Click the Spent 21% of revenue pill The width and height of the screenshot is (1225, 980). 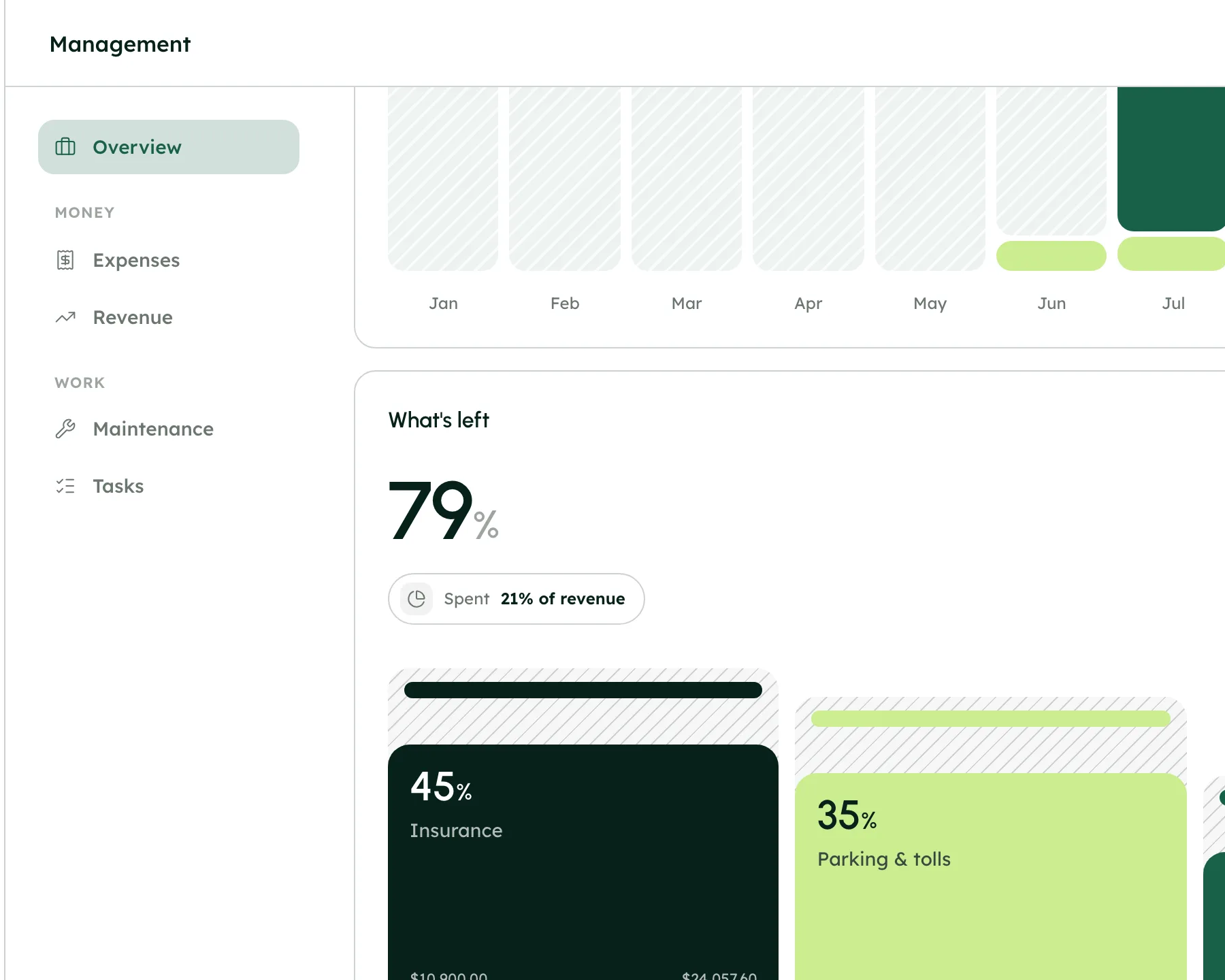coord(517,599)
